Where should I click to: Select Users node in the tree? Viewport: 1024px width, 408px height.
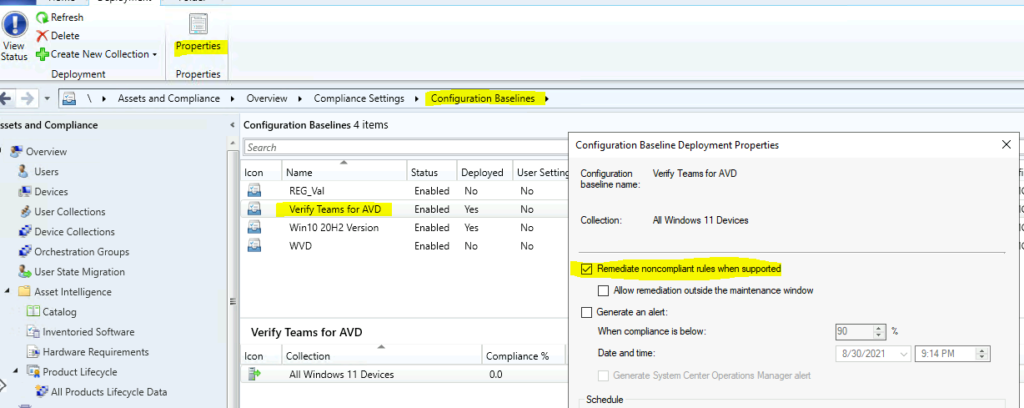[46, 172]
